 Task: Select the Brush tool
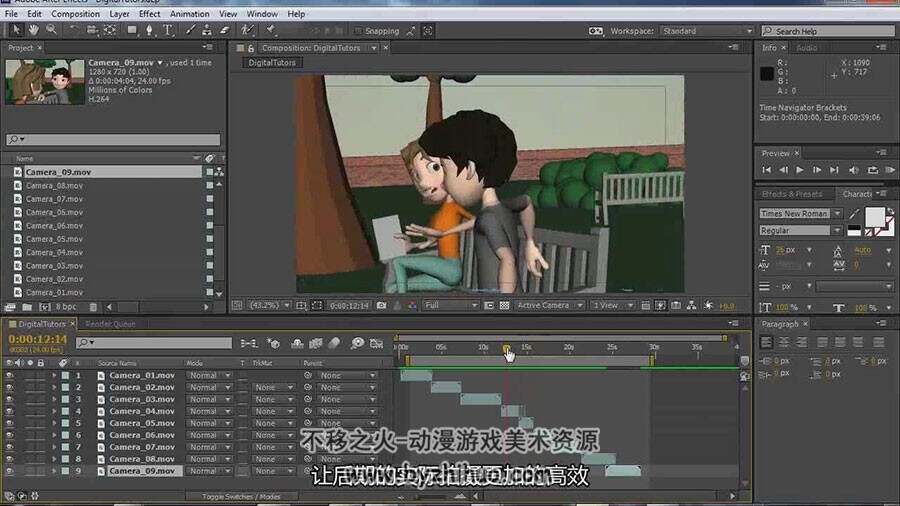click(x=191, y=30)
